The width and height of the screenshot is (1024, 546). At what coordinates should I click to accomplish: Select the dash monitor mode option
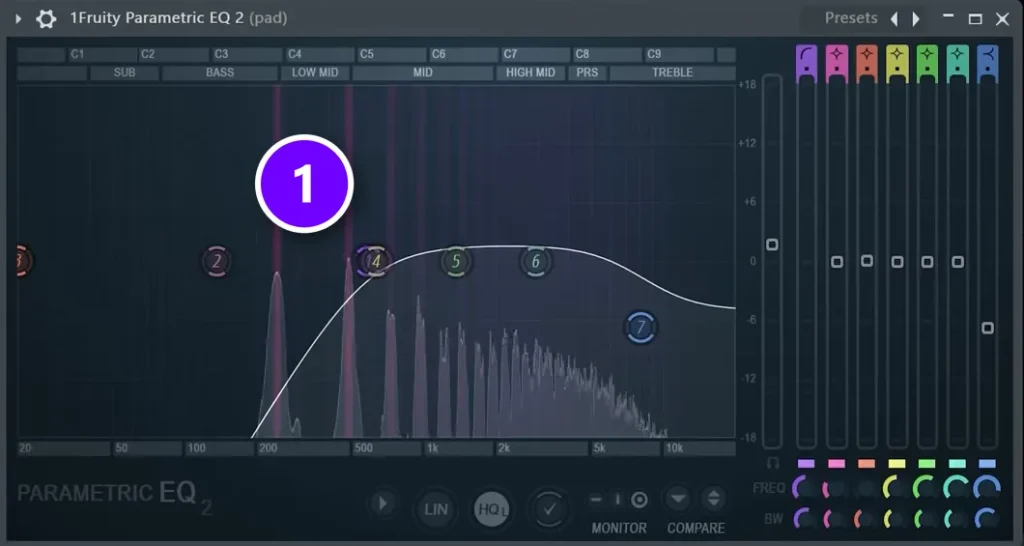click(x=596, y=500)
